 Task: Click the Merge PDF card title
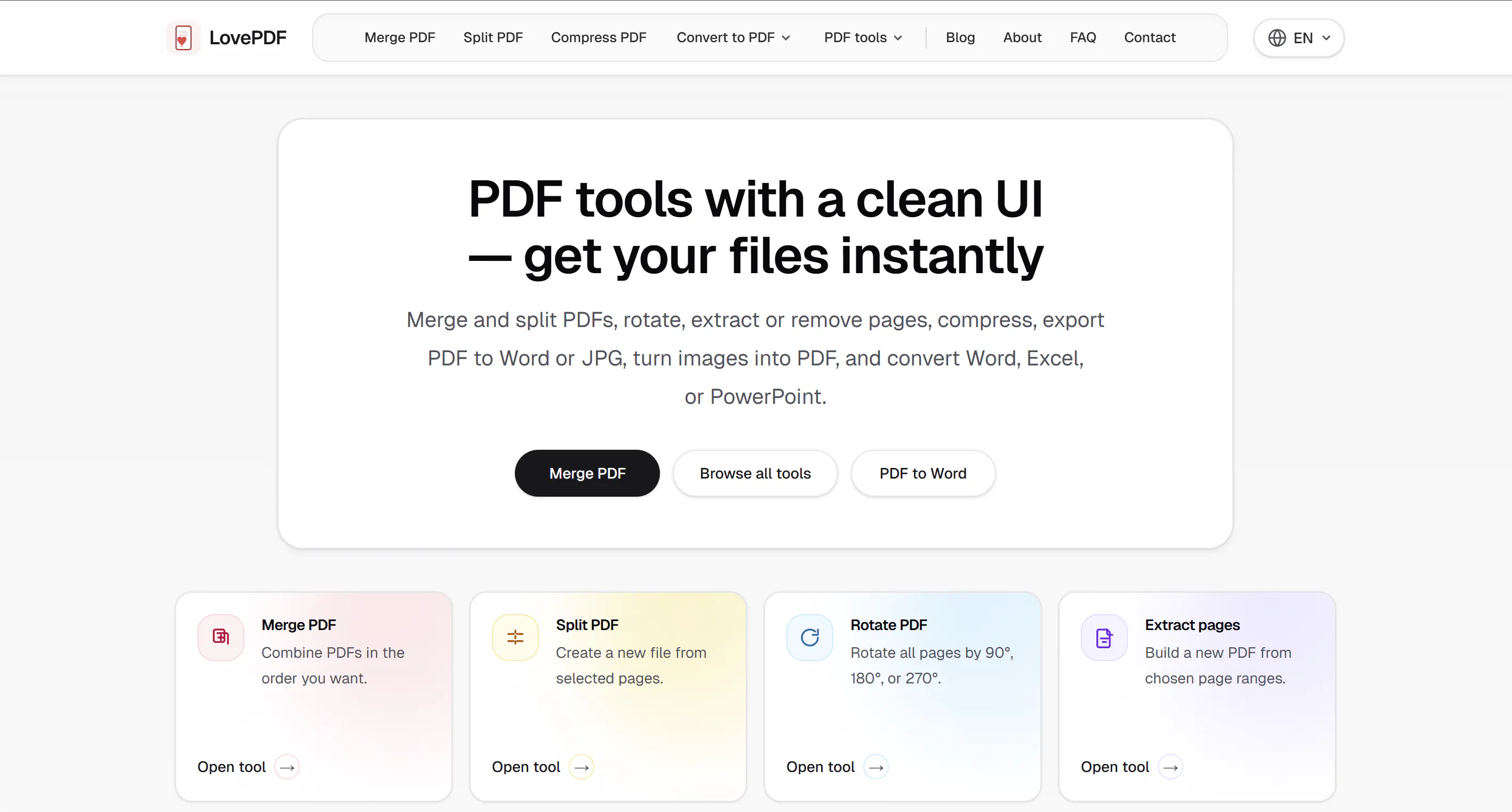[299, 625]
